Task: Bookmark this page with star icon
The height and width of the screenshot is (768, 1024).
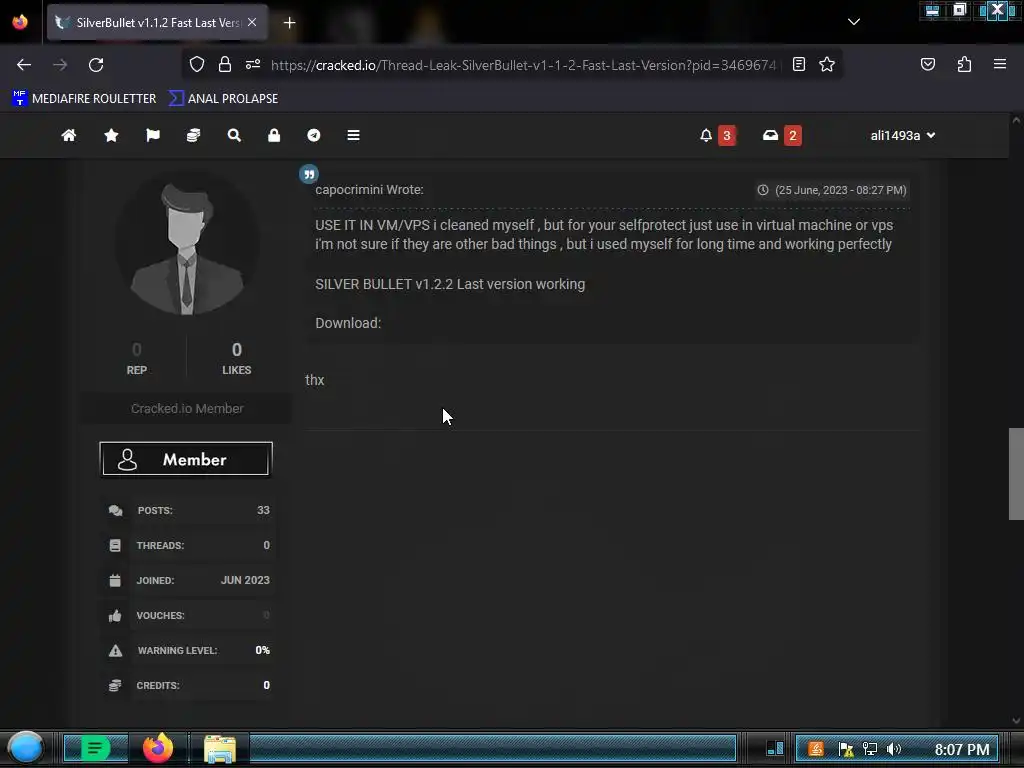Action: point(827,64)
